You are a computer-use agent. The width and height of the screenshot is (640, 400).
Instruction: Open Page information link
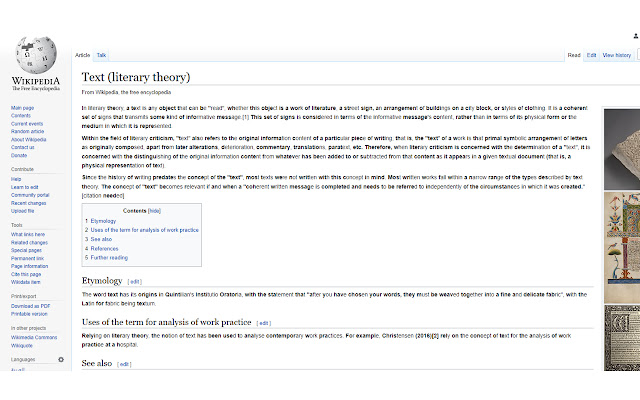[x=29, y=267]
